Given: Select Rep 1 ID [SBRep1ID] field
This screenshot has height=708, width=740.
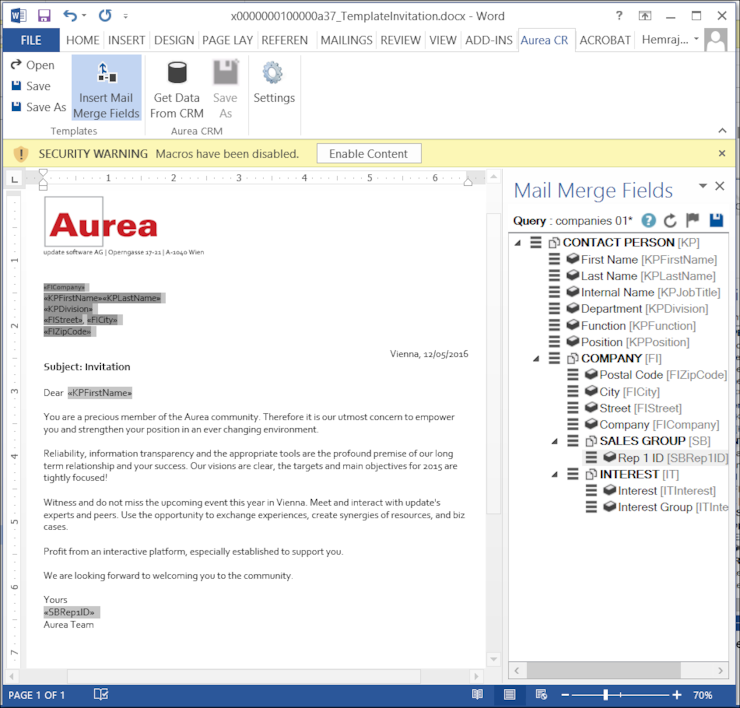Looking at the screenshot, I should [673, 458].
